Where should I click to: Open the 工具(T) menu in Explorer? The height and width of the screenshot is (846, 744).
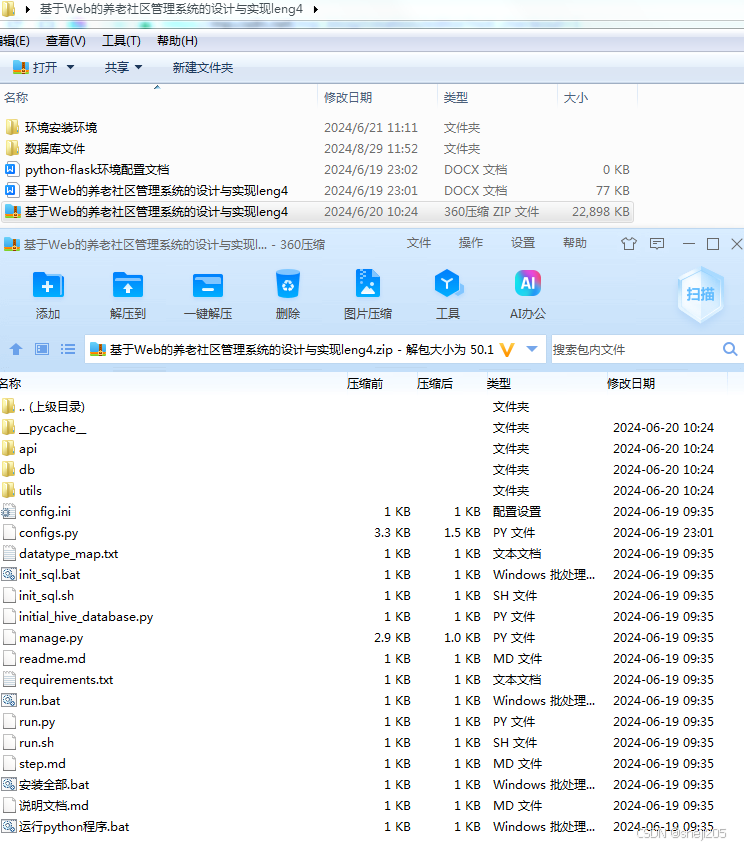pyautogui.click(x=121, y=41)
